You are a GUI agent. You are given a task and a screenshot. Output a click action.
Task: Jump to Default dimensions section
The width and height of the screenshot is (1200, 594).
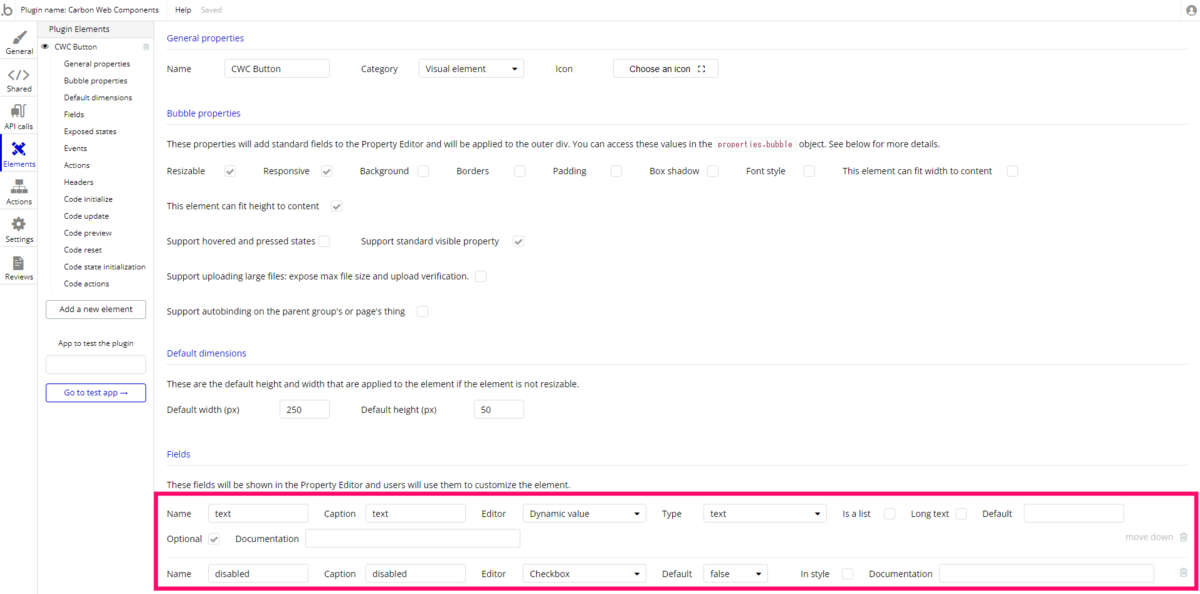98,97
